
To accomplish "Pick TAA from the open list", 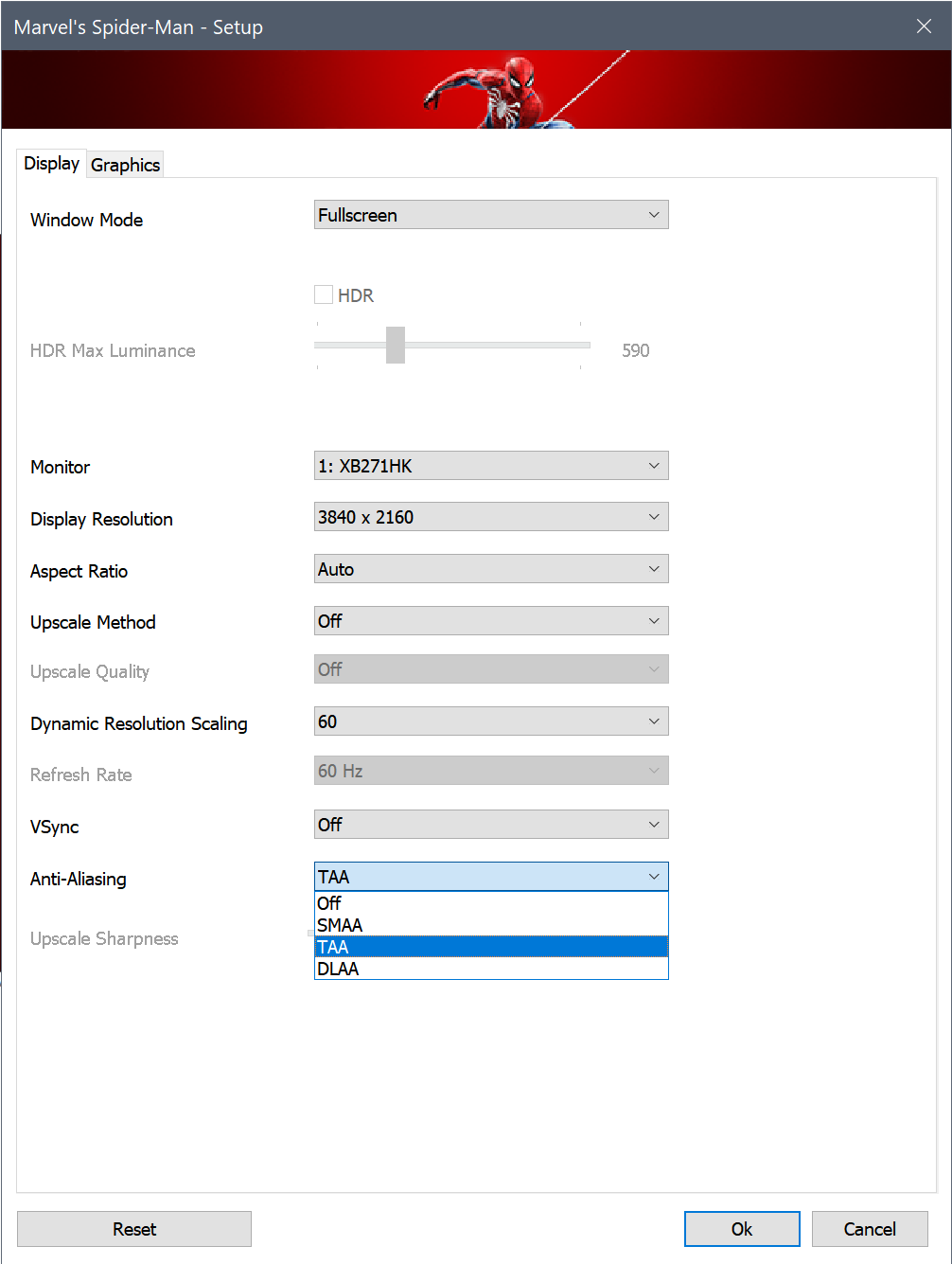I will coord(491,947).
